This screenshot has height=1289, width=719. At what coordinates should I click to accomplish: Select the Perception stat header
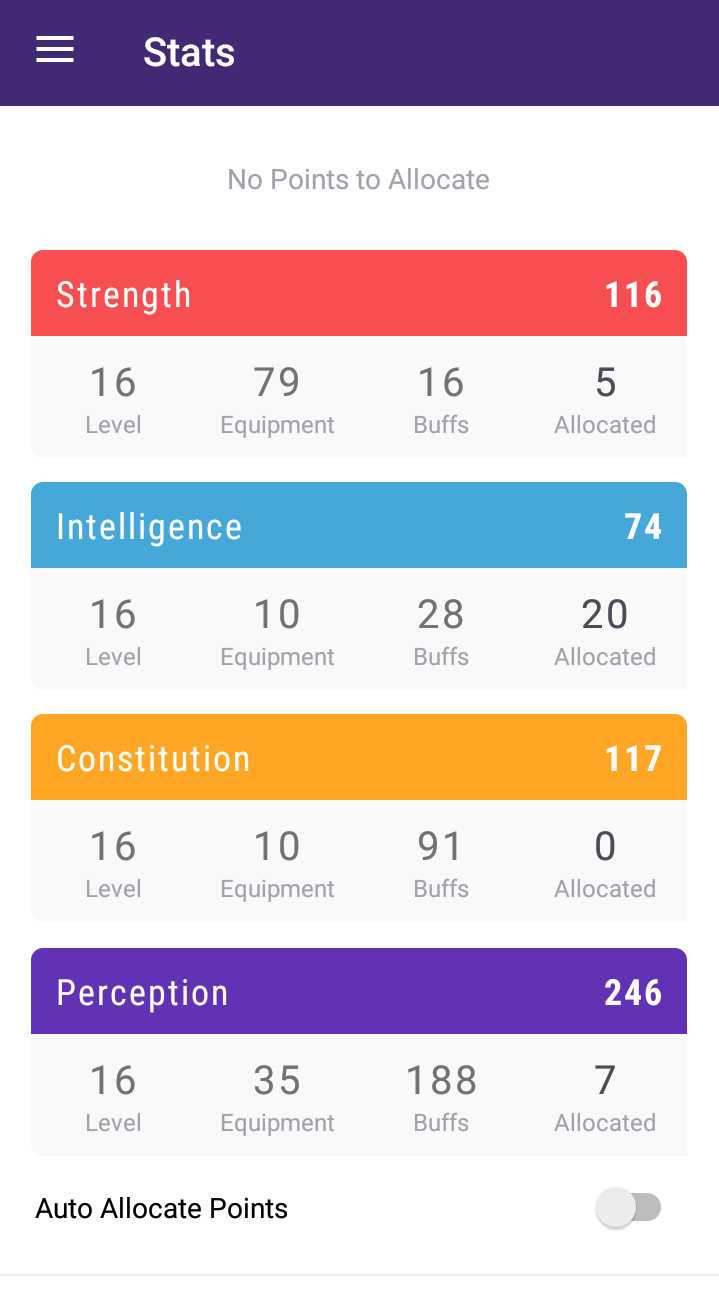358,992
